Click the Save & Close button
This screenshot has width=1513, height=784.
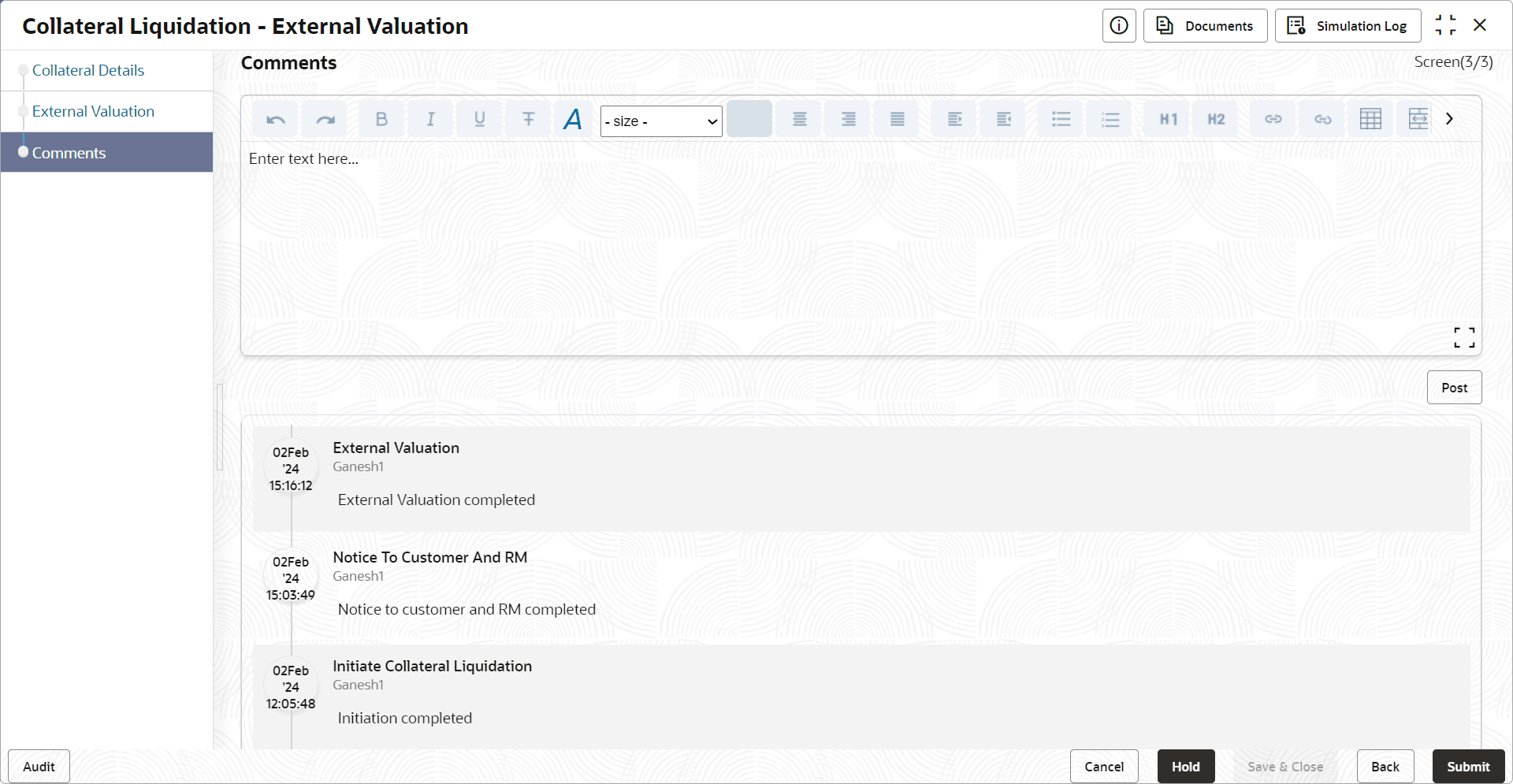pos(1285,767)
